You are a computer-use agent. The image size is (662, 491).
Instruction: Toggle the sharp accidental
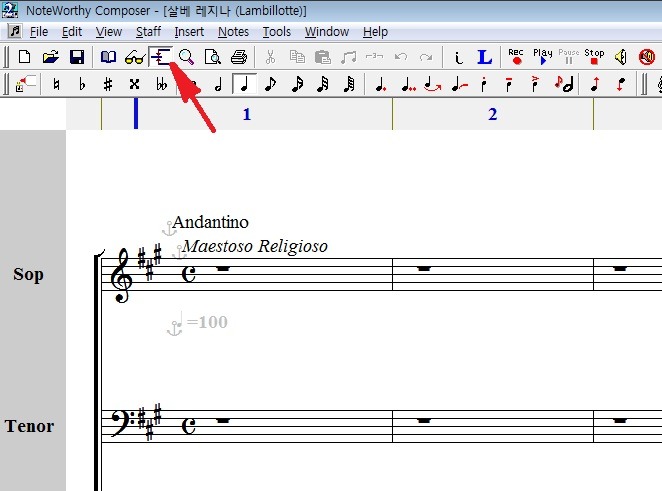click(108, 84)
